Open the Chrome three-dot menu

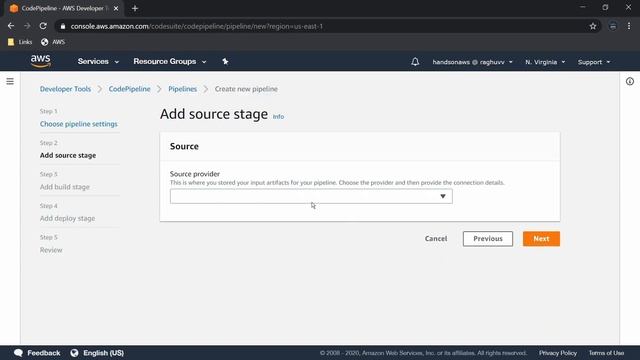tap(629, 26)
